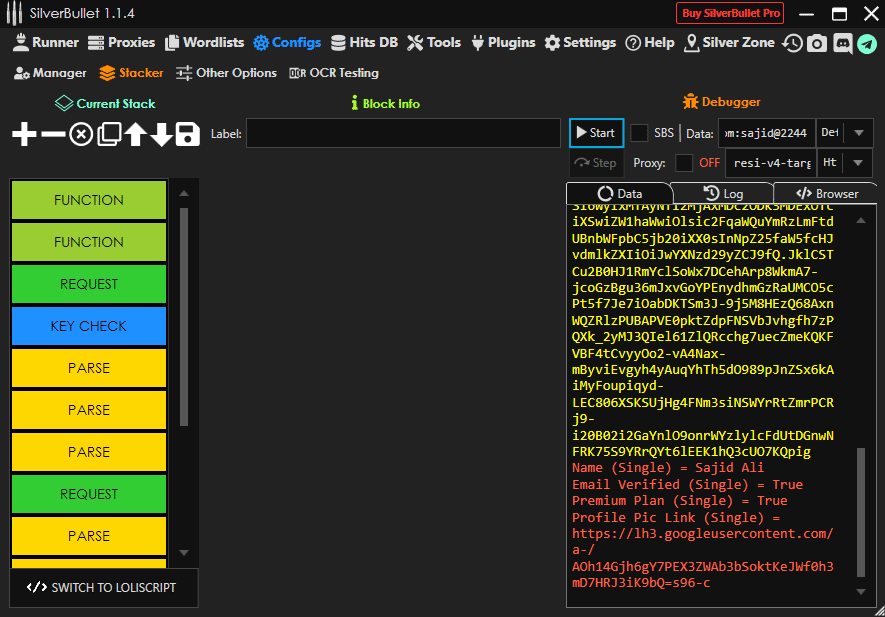The width and height of the screenshot is (885, 617).
Task: Click the duplicate block icon
Action: point(108,134)
